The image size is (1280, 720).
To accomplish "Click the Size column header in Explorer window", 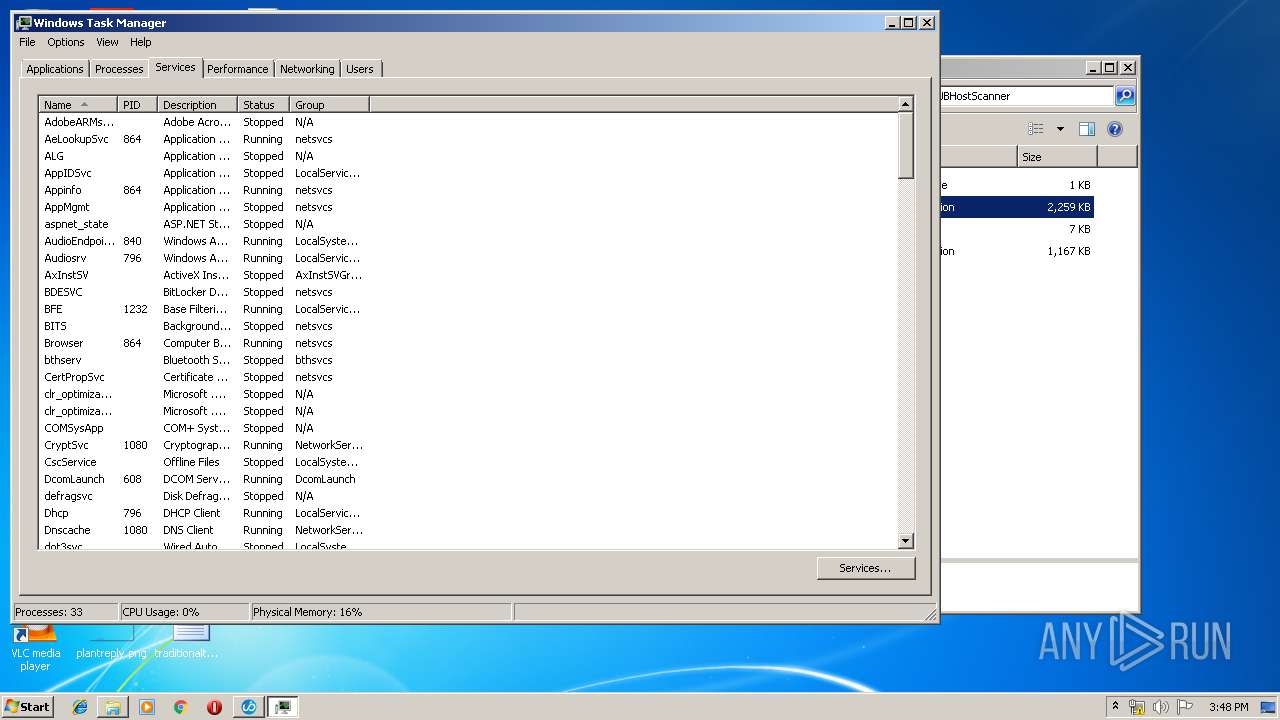I will pyautogui.click(x=1057, y=157).
